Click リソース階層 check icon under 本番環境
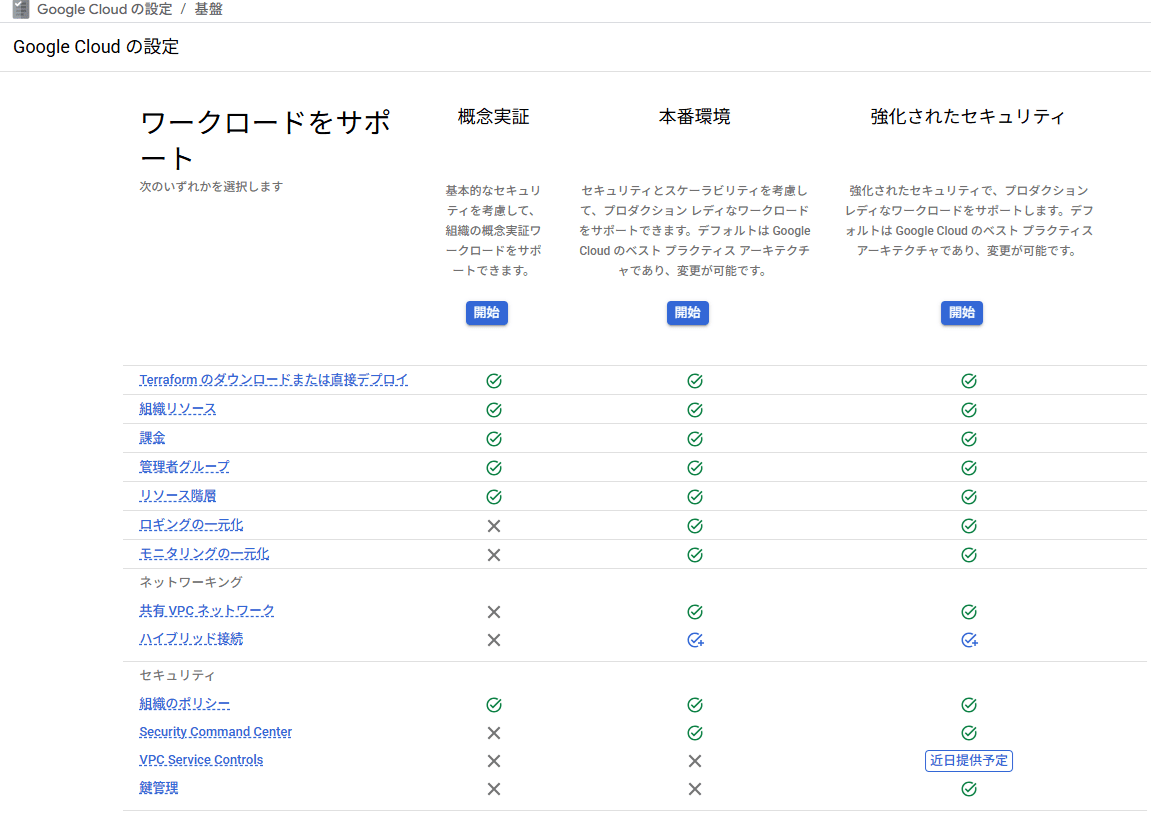This screenshot has width=1151, height=817. 694,497
